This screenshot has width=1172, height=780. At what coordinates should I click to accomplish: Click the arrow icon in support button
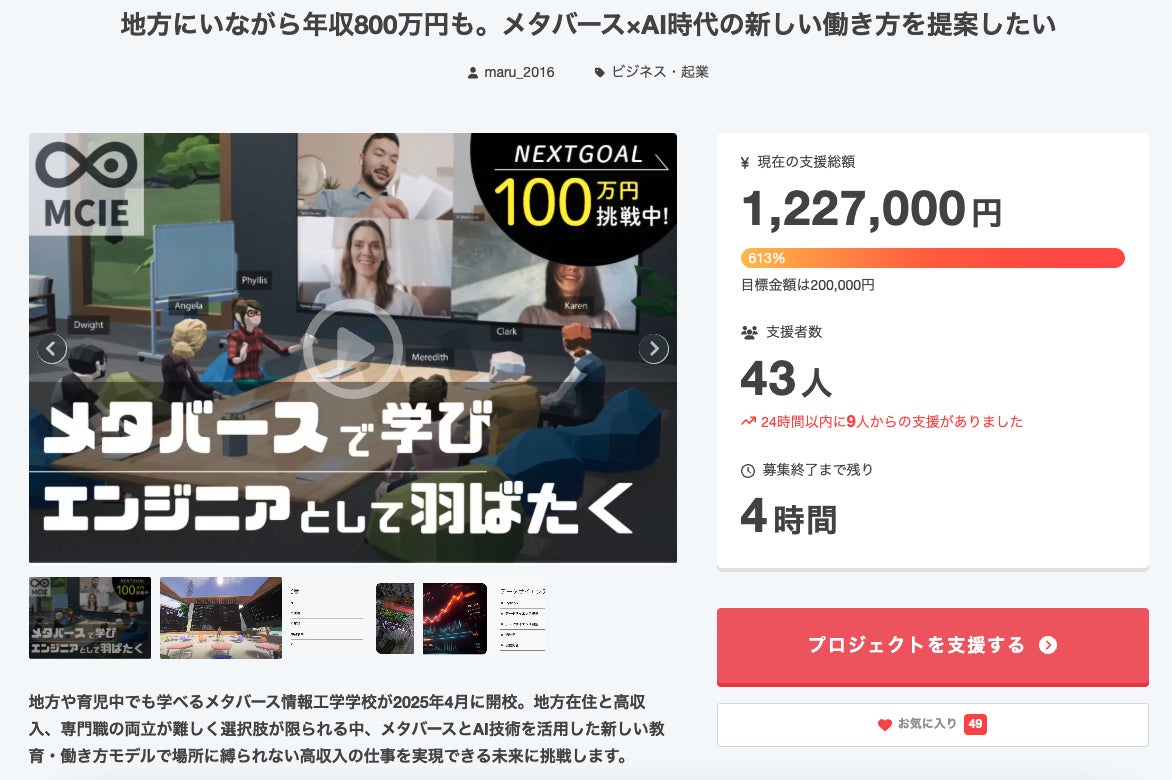point(1048,646)
